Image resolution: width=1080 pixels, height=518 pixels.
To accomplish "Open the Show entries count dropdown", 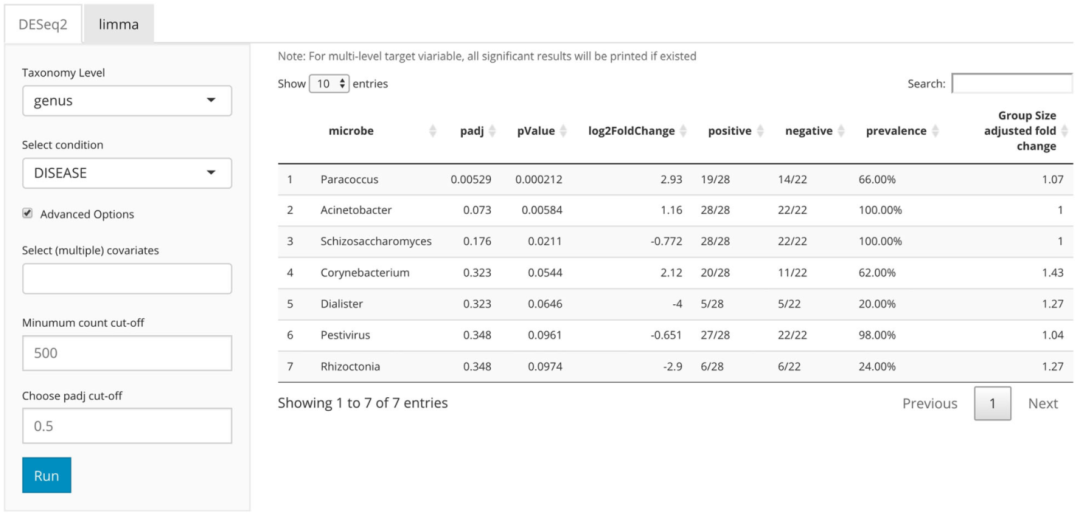I will tap(329, 84).
